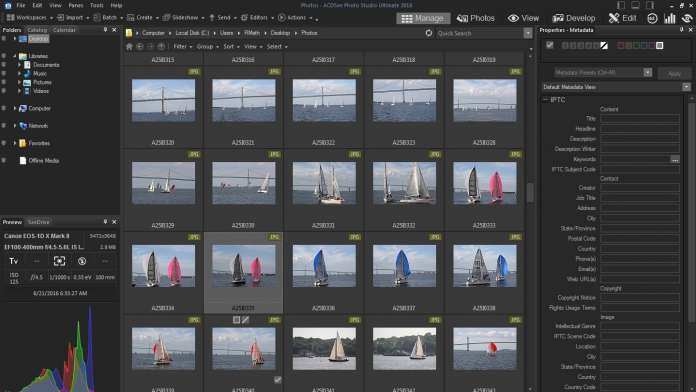Click the eye icon after Dashboard
Screen dimensions: 696x392
687,18
